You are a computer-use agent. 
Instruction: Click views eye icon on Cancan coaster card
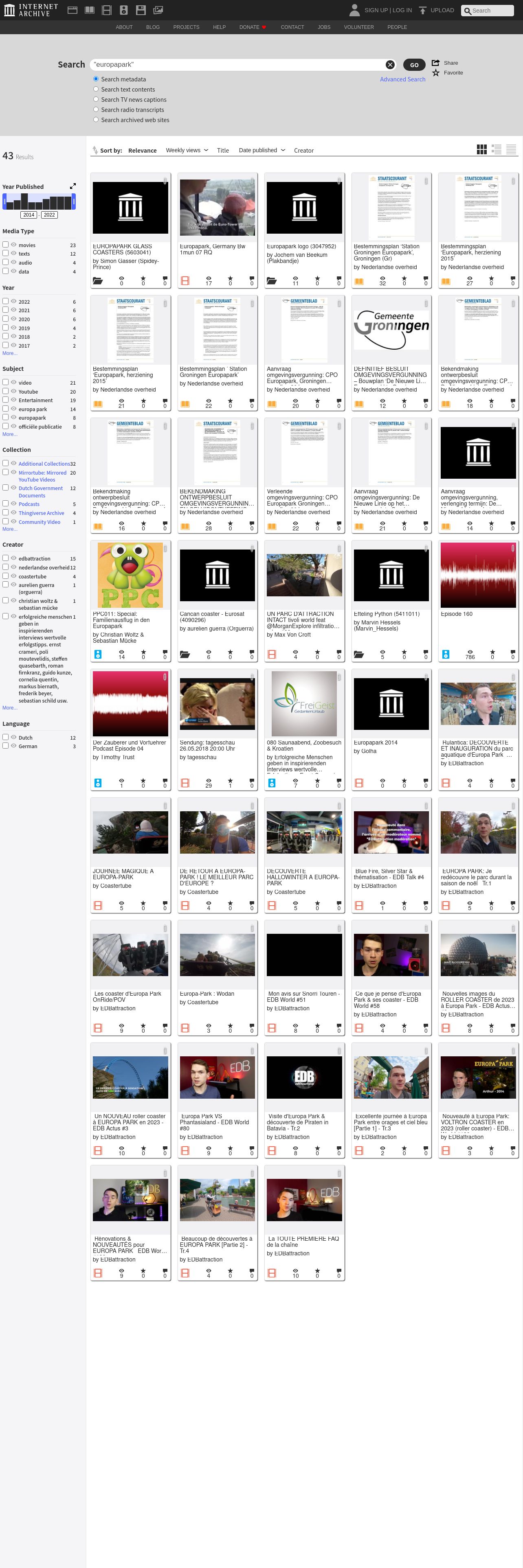click(x=208, y=652)
